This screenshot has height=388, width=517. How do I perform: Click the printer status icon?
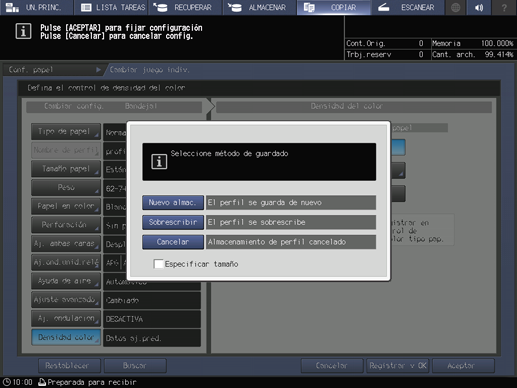(x=42, y=382)
